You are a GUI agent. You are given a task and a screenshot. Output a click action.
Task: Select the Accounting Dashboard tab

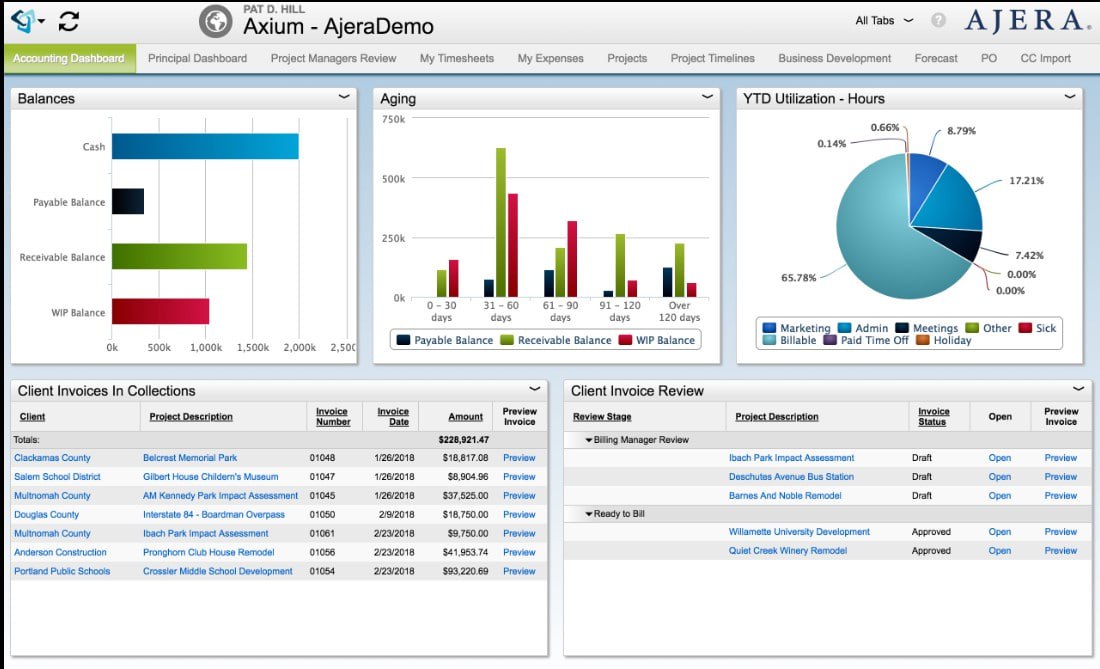(x=69, y=58)
